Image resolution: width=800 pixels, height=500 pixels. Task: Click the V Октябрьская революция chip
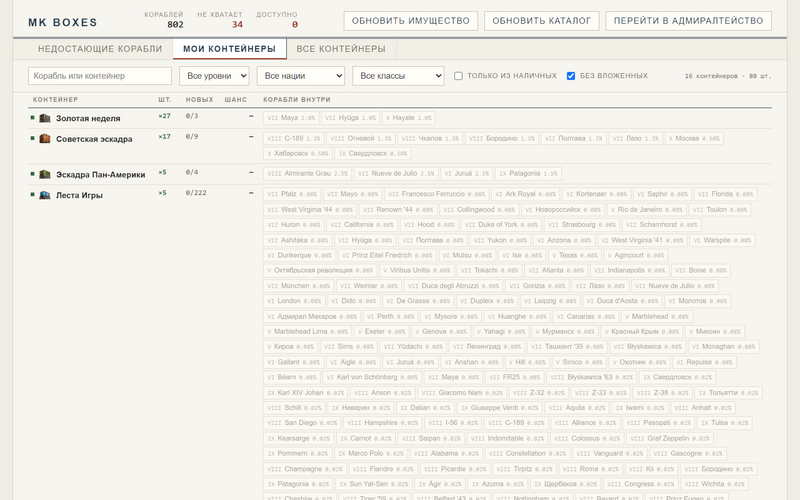[320, 270]
